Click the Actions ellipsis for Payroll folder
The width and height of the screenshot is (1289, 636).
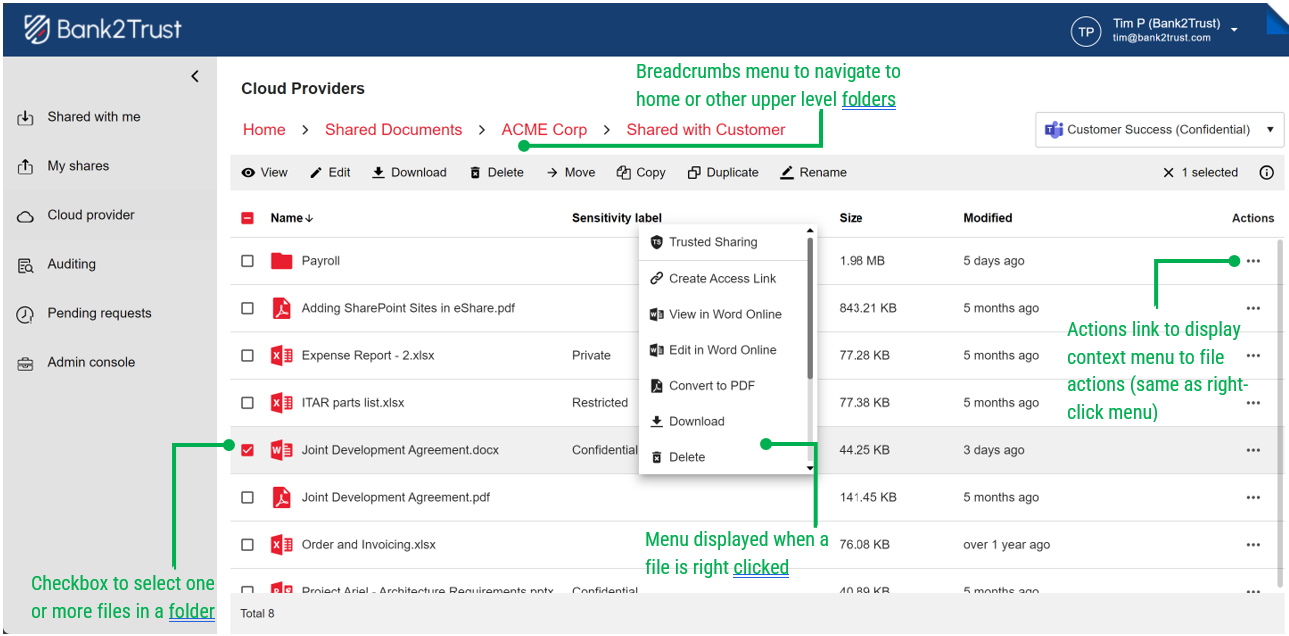click(1253, 260)
